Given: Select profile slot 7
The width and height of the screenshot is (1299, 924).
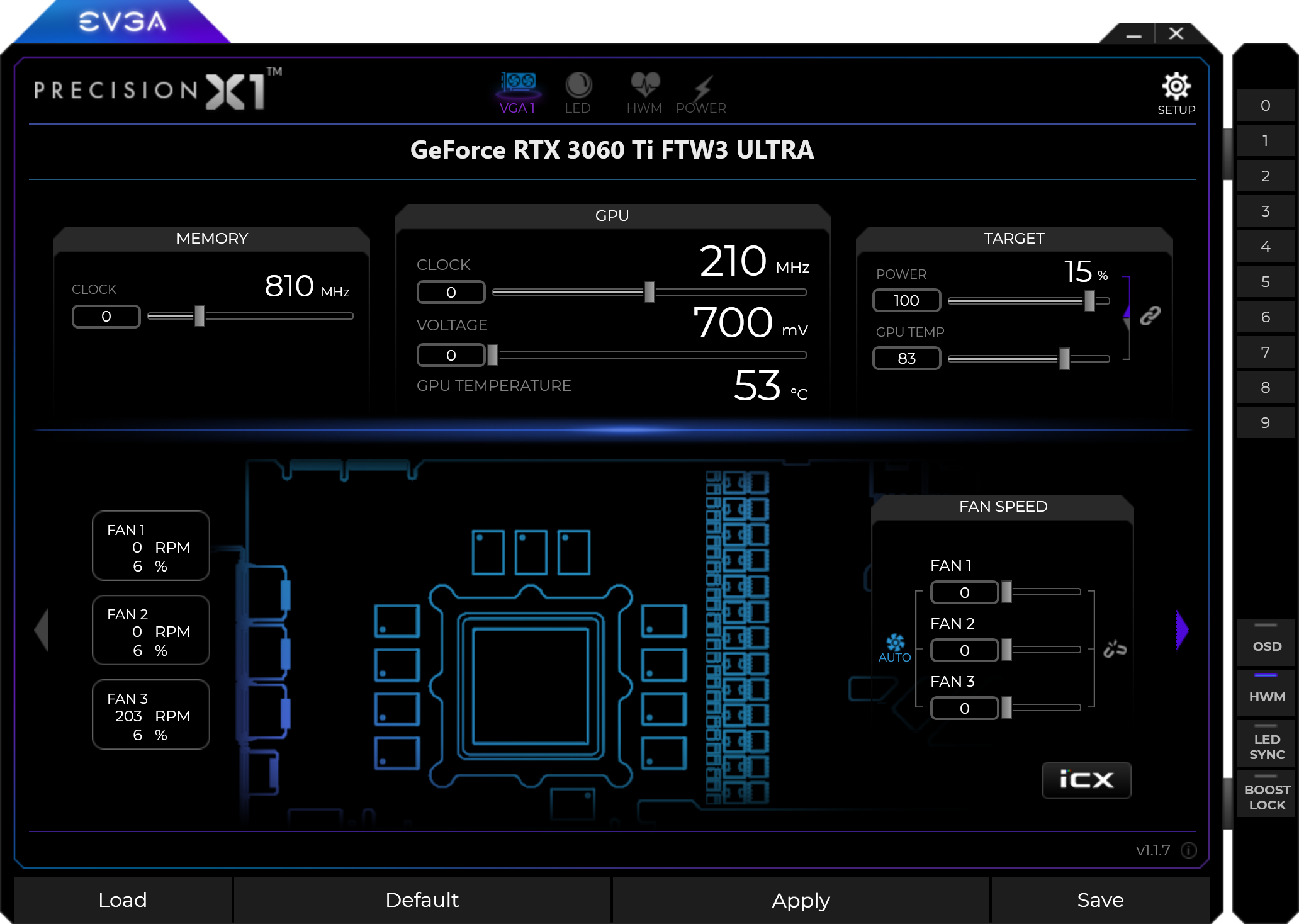Looking at the screenshot, I should tap(1265, 352).
